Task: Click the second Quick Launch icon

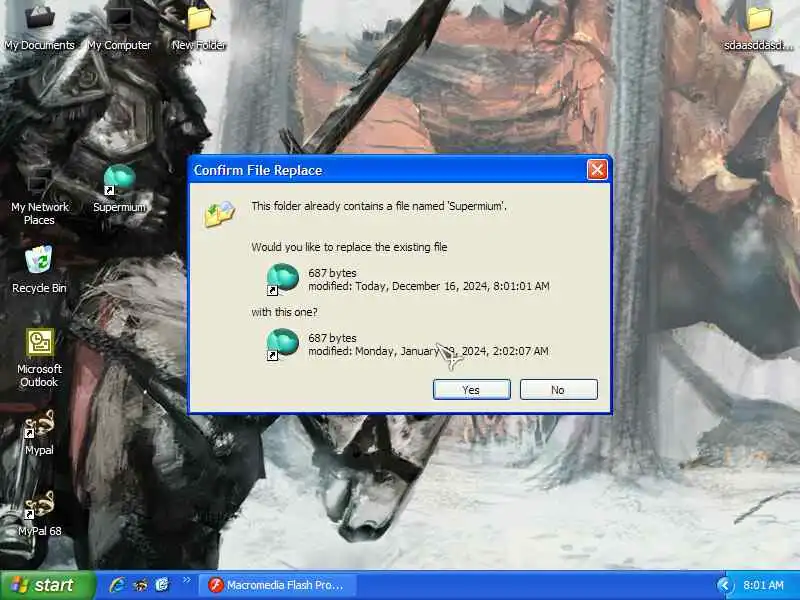Action: click(x=140, y=585)
